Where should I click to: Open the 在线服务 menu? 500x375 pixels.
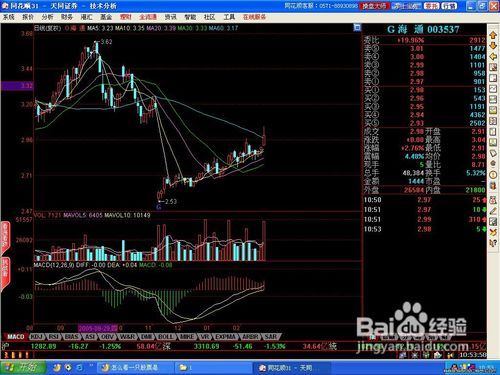(254, 17)
